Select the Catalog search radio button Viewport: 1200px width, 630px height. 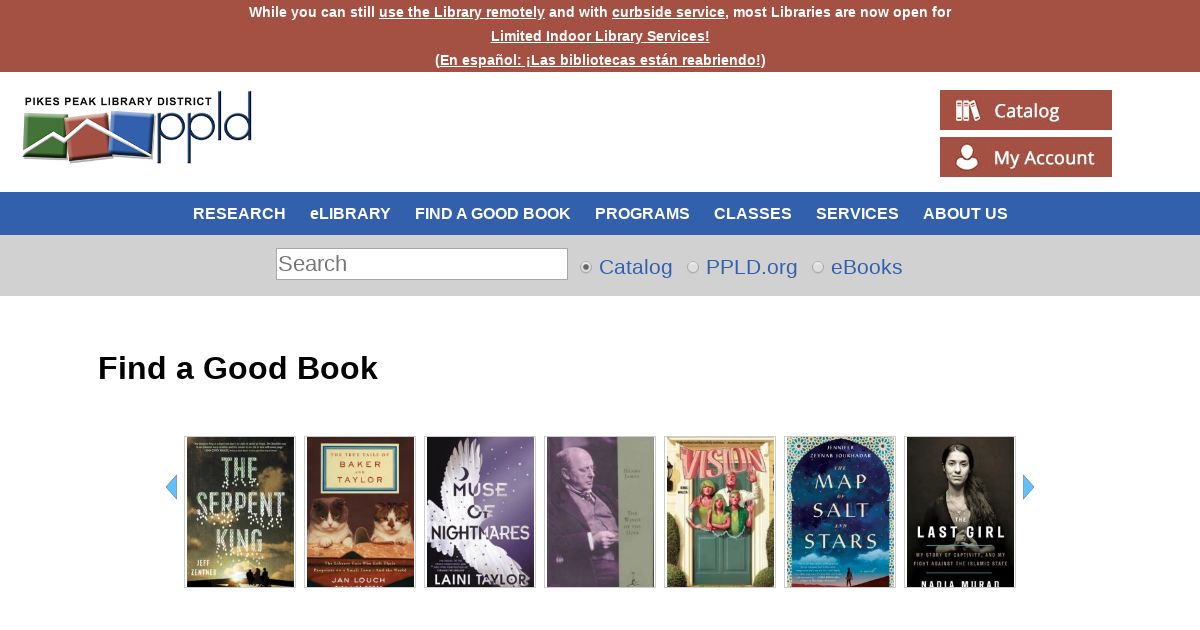tap(586, 267)
